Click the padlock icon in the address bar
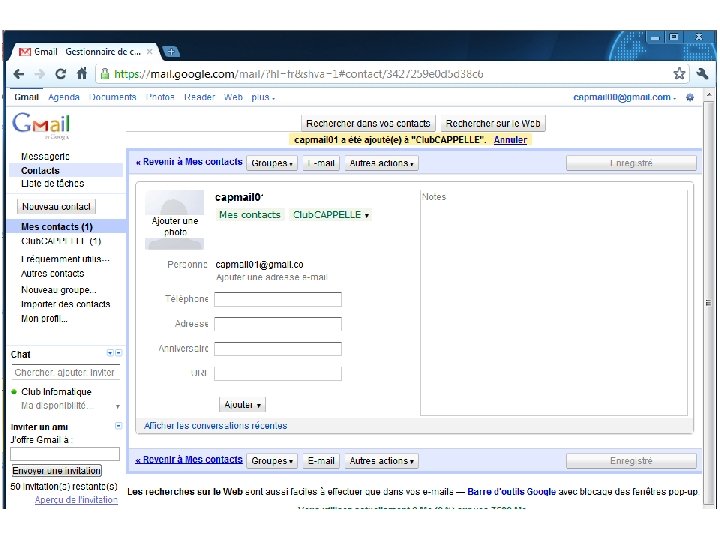The height and width of the screenshot is (540, 720). pyautogui.click(x=105, y=74)
